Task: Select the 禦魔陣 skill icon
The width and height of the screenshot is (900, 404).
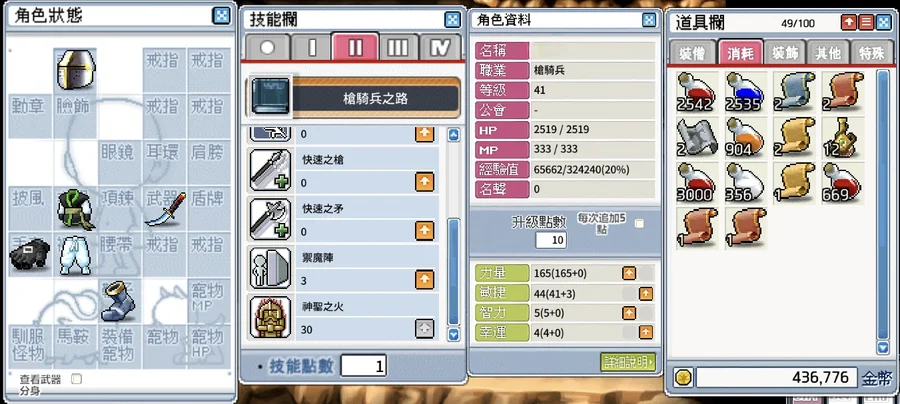Action: [x=270, y=268]
